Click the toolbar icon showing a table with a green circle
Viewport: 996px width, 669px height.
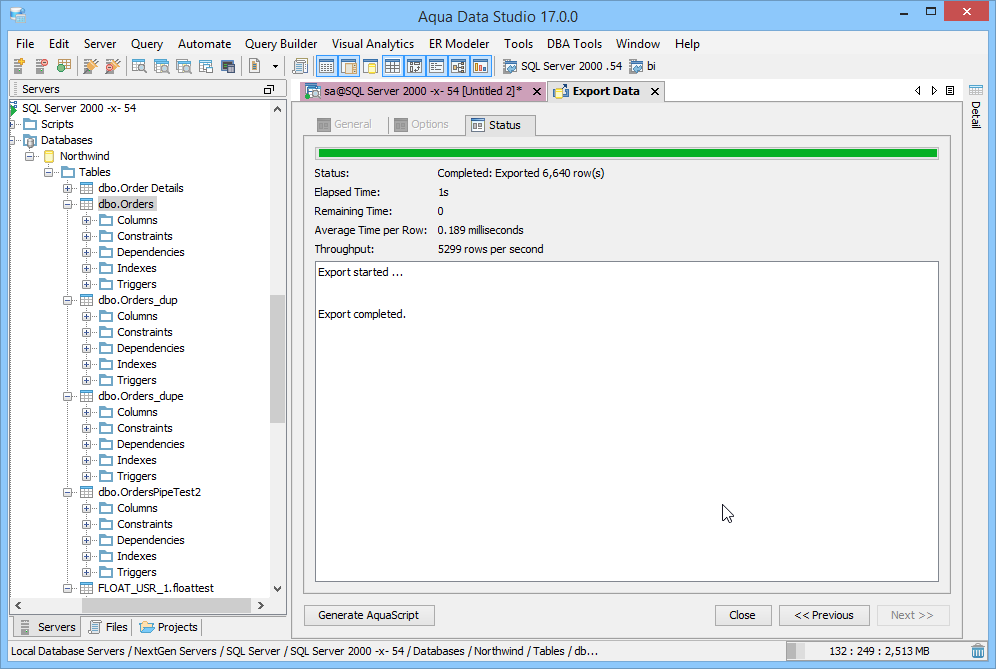tap(64, 65)
